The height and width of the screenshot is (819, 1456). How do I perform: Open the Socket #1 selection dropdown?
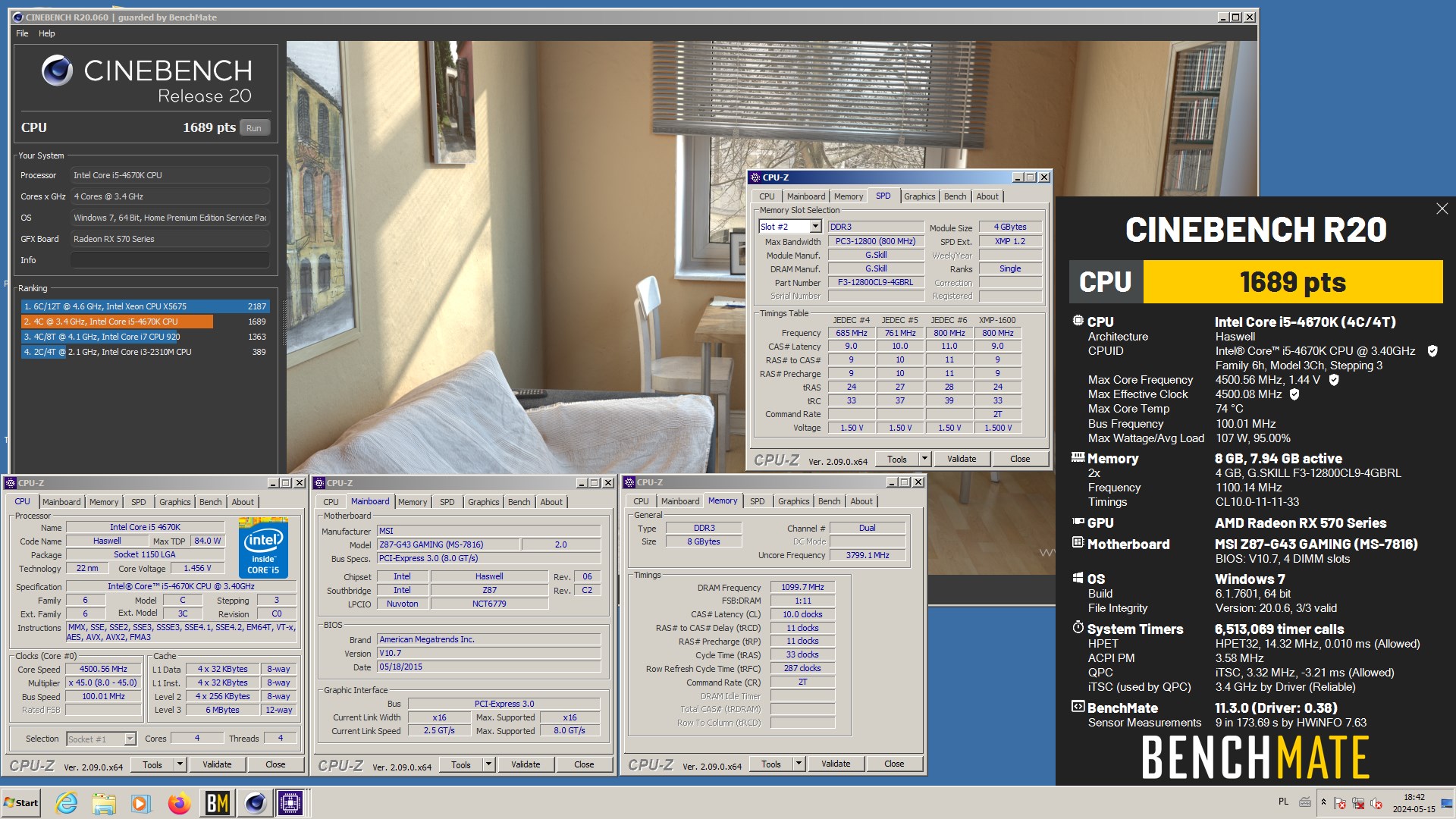coord(130,739)
